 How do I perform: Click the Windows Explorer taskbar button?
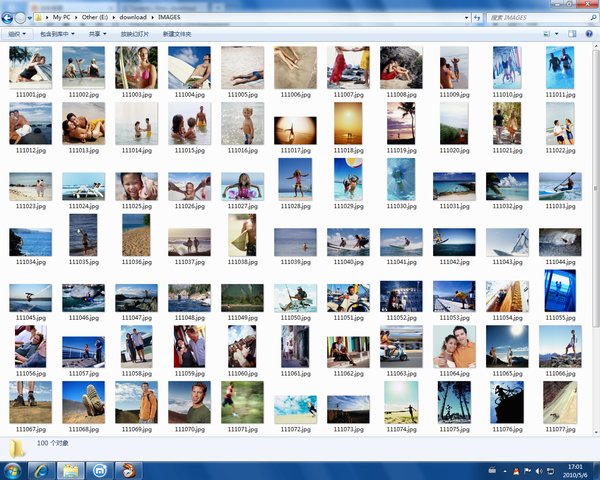pos(70,470)
